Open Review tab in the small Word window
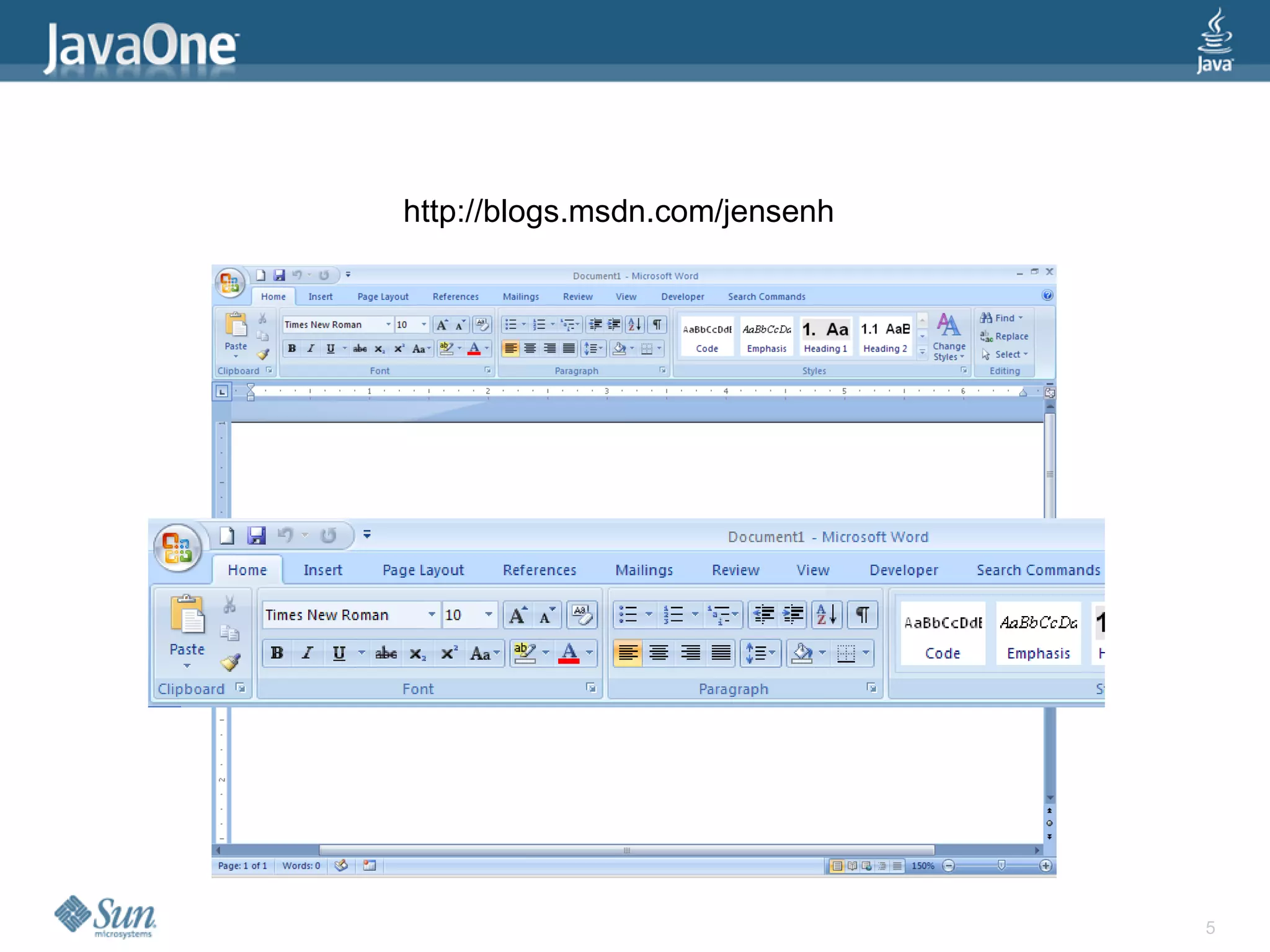1270x952 pixels. pyautogui.click(x=577, y=297)
